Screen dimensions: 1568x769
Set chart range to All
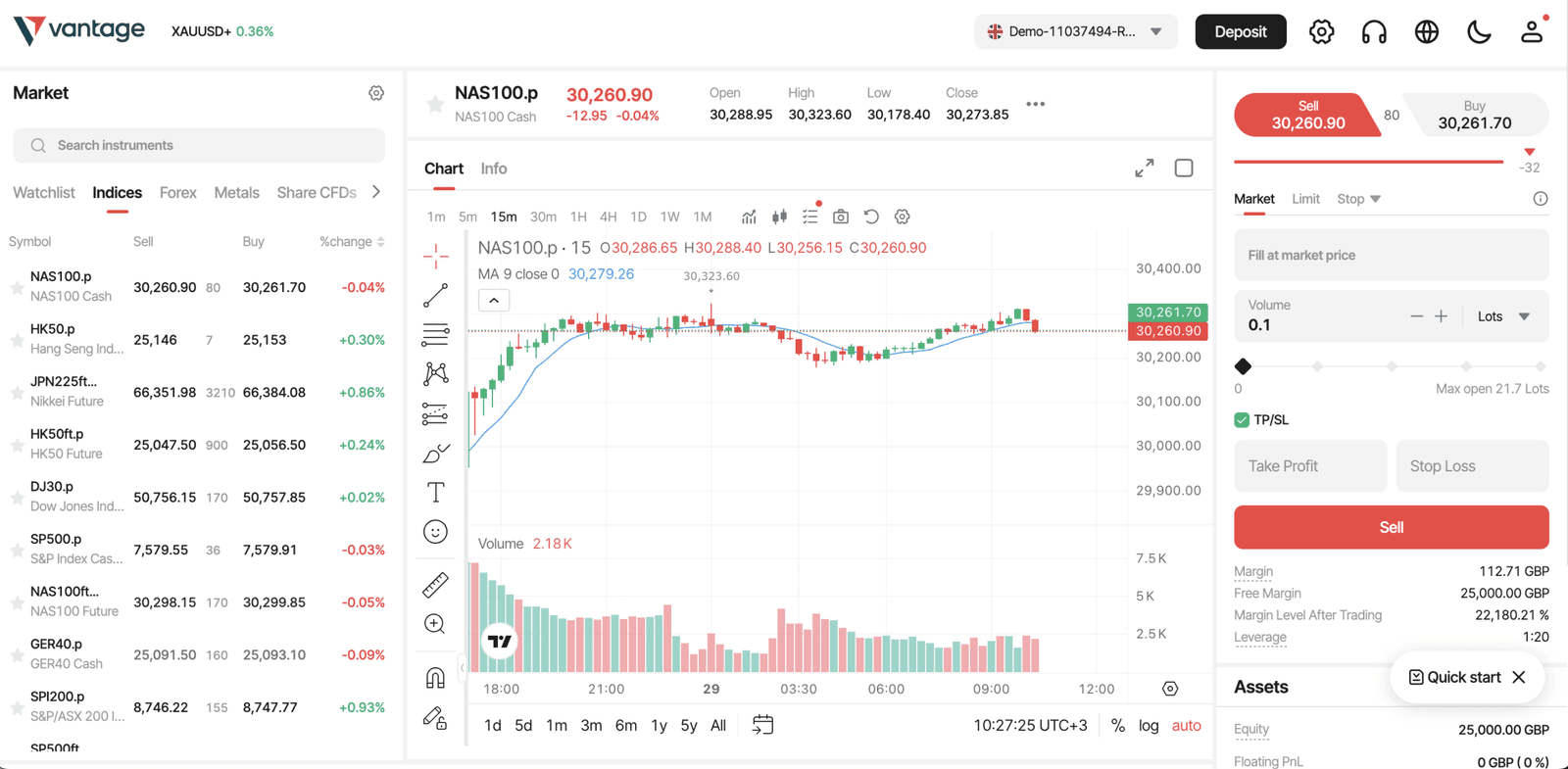coord(718,726)
